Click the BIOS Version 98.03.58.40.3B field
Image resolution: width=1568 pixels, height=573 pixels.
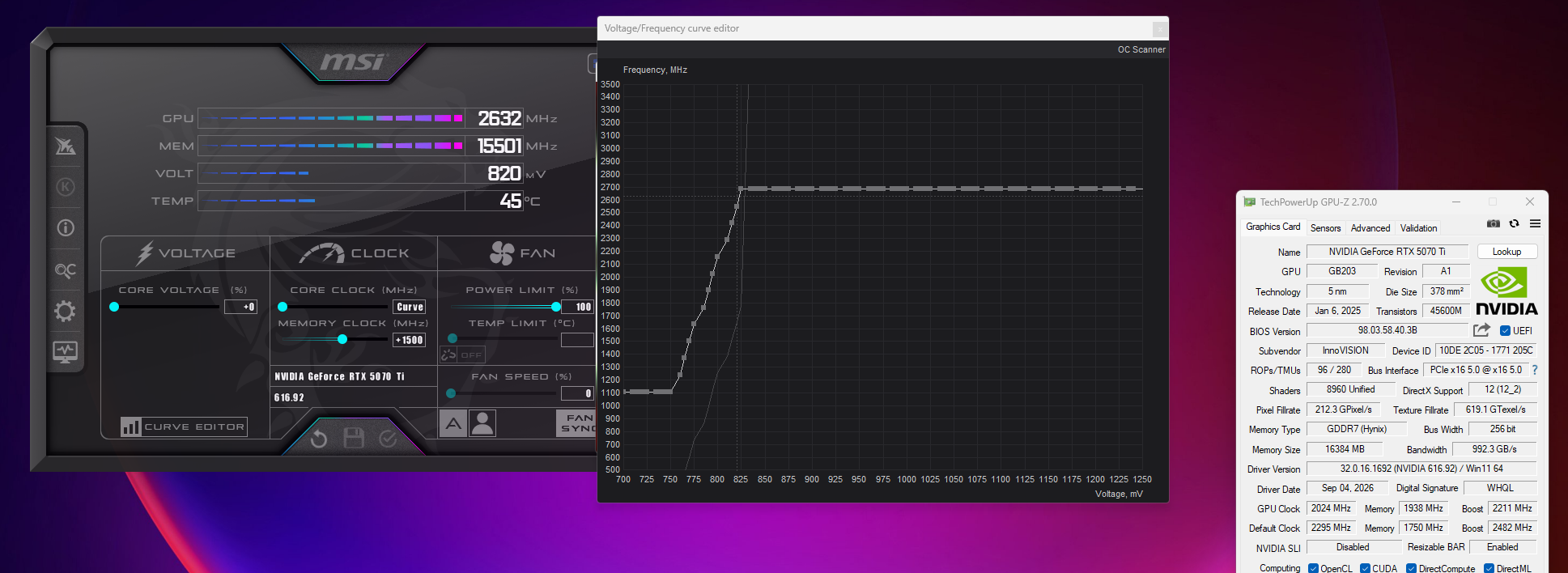(1387, 330)
